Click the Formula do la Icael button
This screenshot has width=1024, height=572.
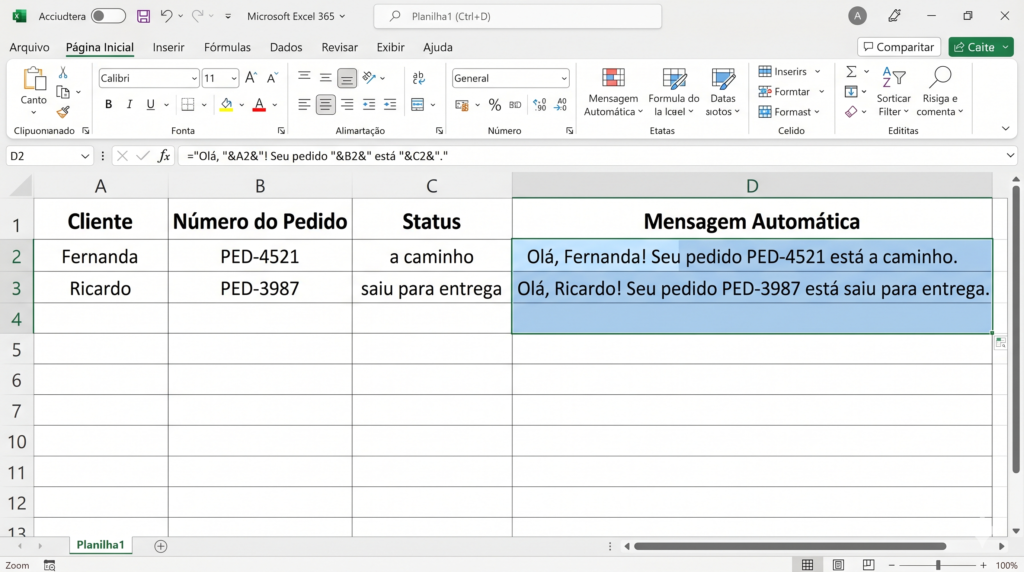(674, 92)
